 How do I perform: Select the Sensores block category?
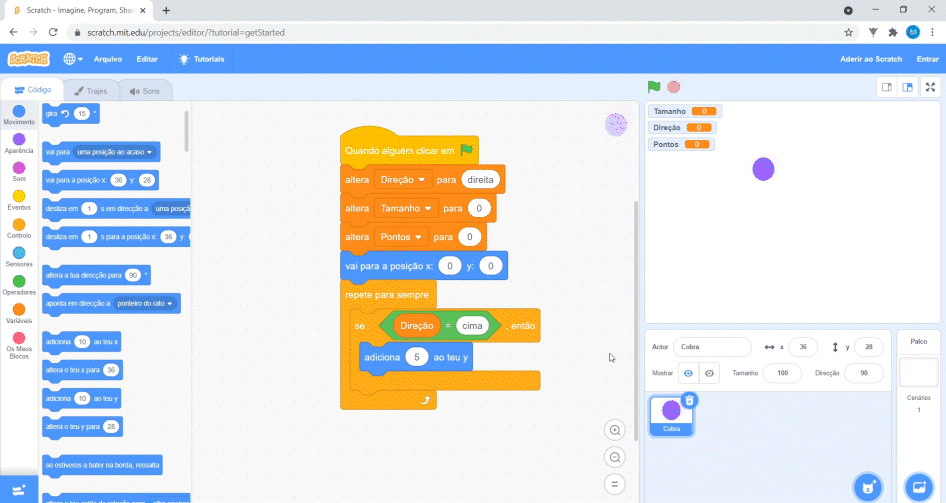tap(19, 256)
